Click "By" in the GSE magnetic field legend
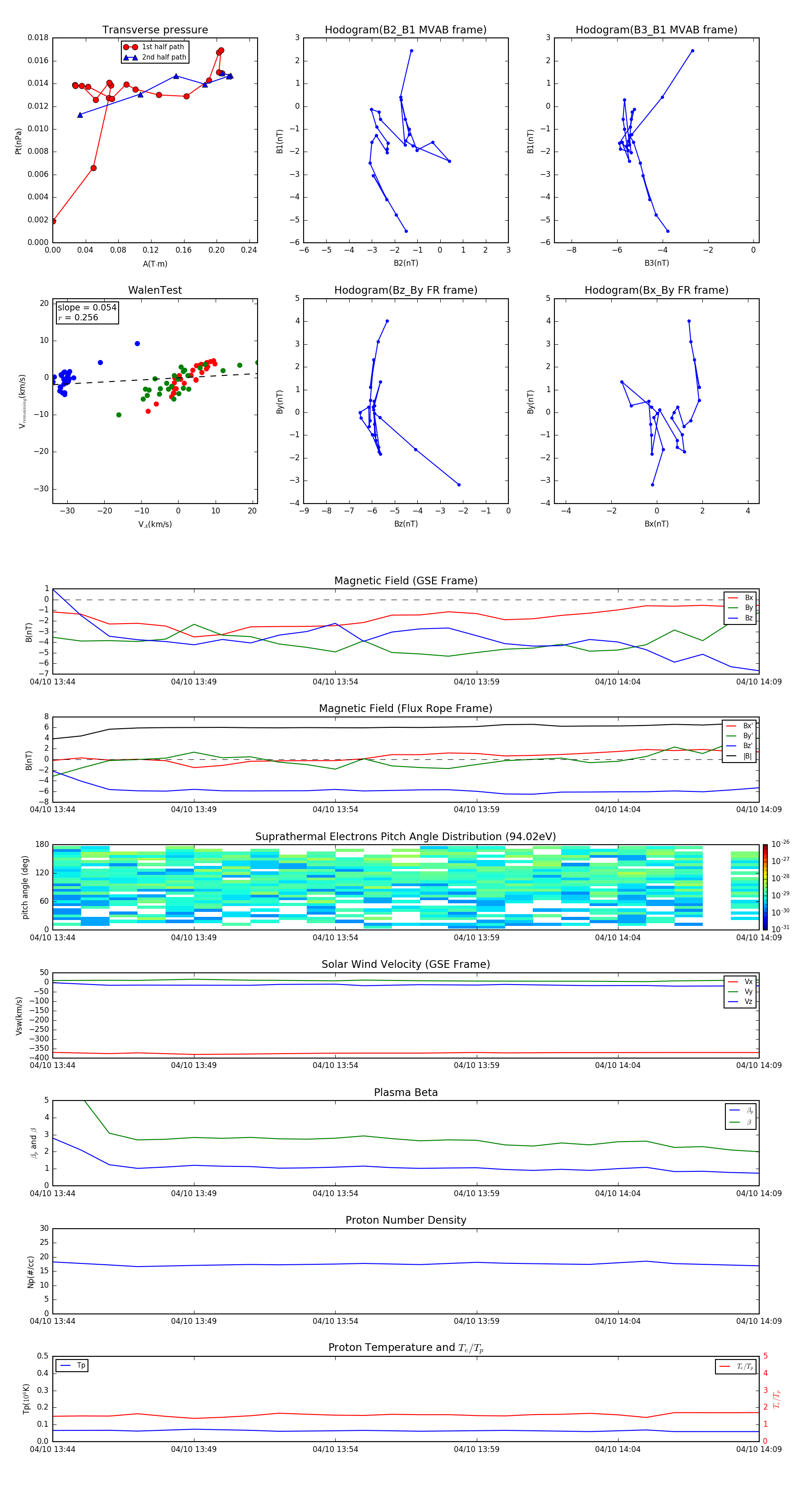The width and height of the screenshot is (812, 1489). 748,607
